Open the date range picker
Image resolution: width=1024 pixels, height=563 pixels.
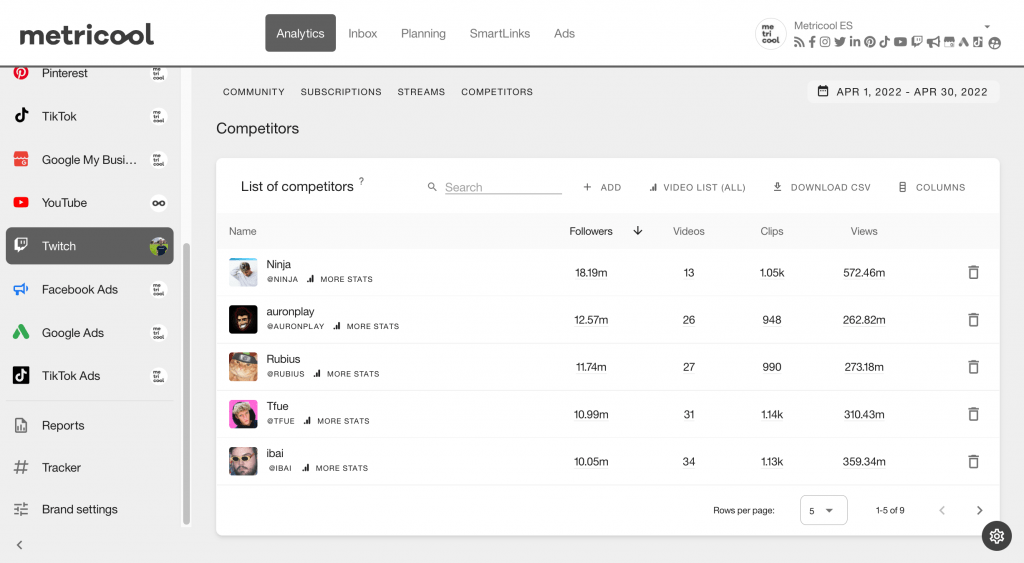coord(903,92)
